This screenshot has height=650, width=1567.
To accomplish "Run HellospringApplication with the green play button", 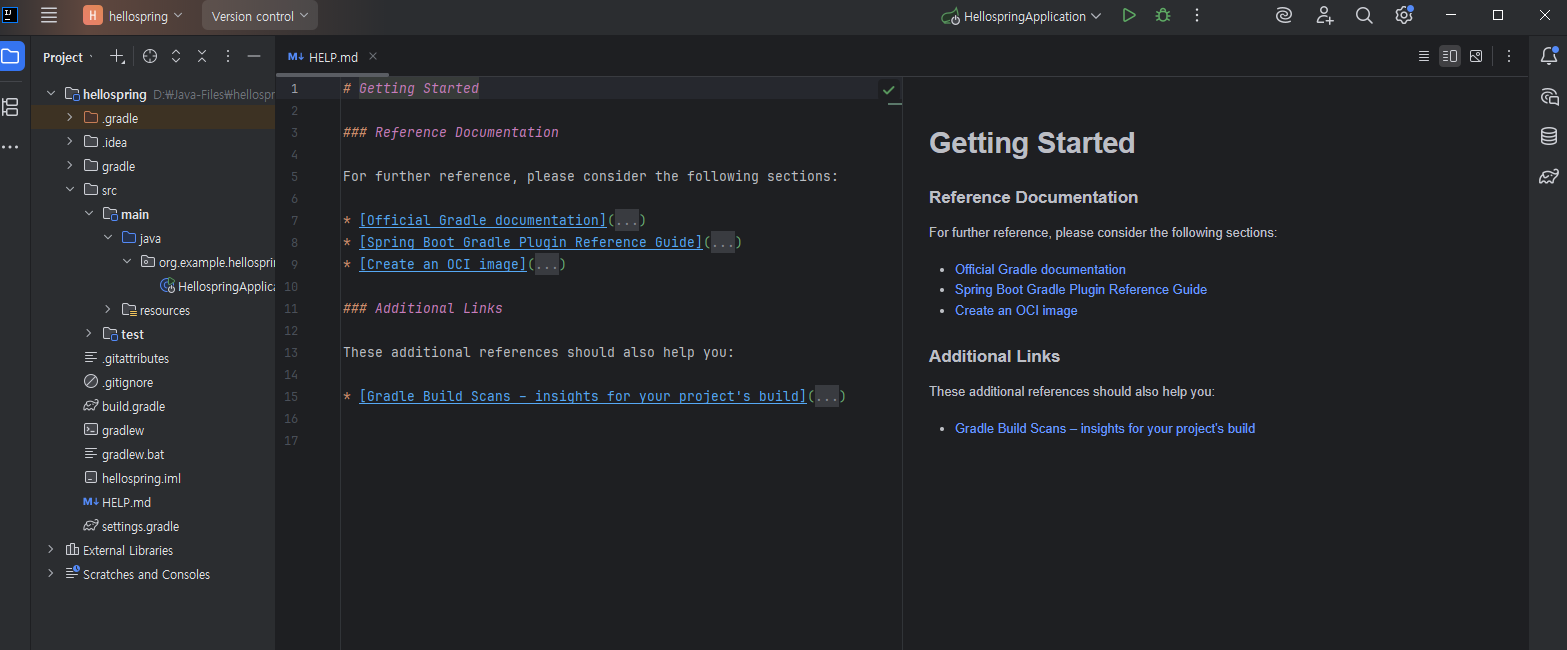I will (x=1128, y=16).
